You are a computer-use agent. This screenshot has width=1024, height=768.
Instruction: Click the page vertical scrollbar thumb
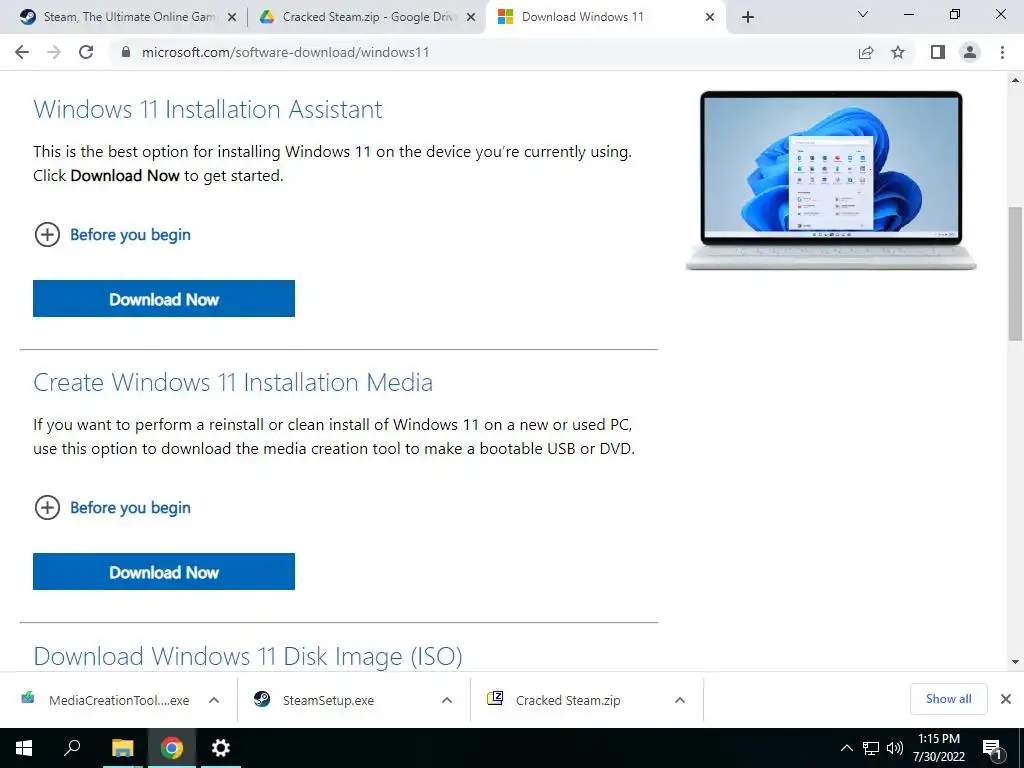1015,273
